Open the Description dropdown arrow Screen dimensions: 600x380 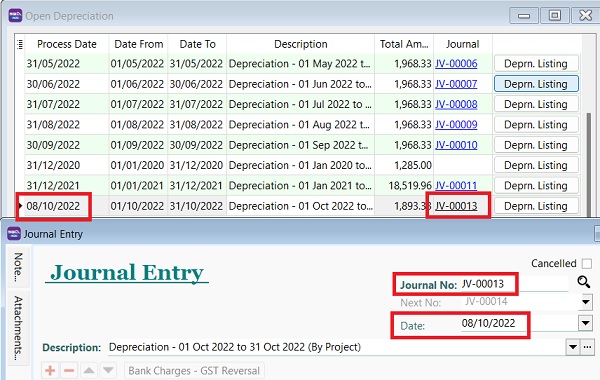point(572,347)
